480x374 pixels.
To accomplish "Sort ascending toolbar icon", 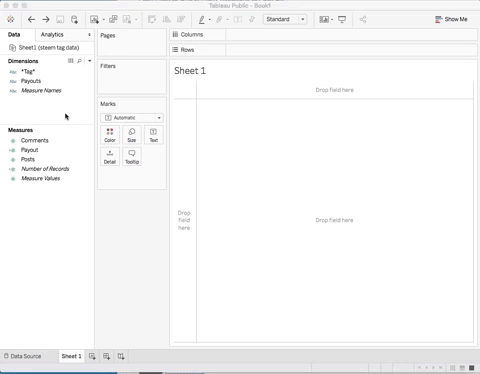I will pos(166,19).
